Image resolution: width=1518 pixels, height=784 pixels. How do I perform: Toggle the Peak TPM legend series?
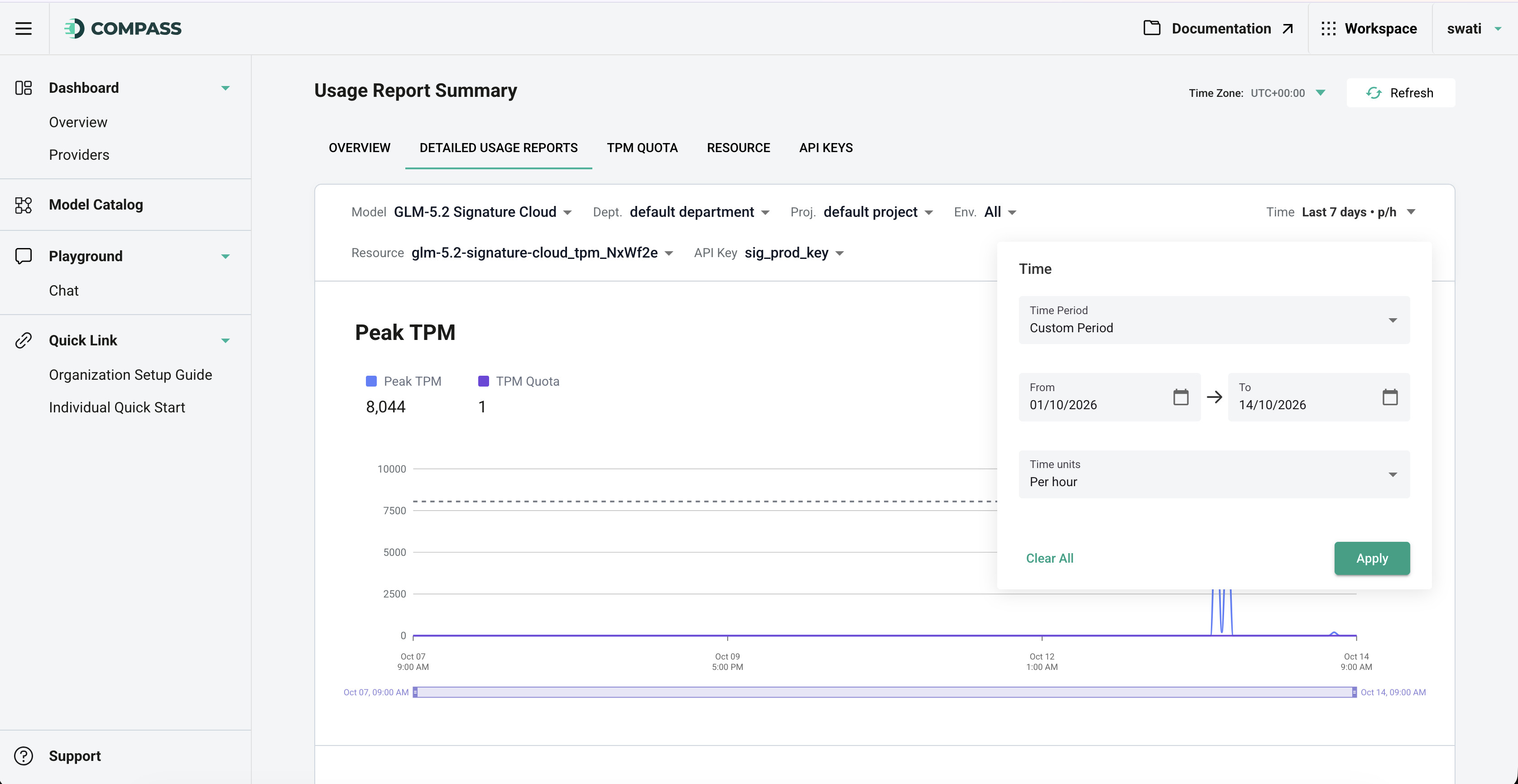click(404, 381)
